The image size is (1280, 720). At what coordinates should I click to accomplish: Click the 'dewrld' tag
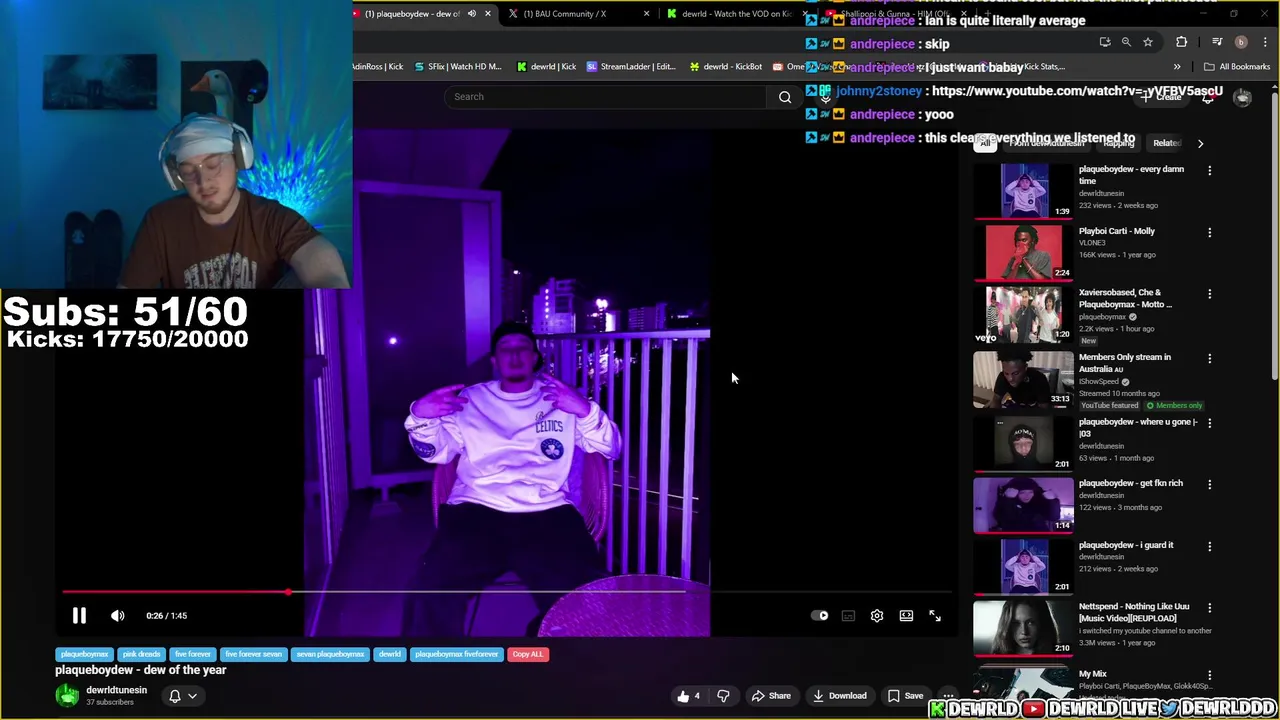[x=390, y=654]
